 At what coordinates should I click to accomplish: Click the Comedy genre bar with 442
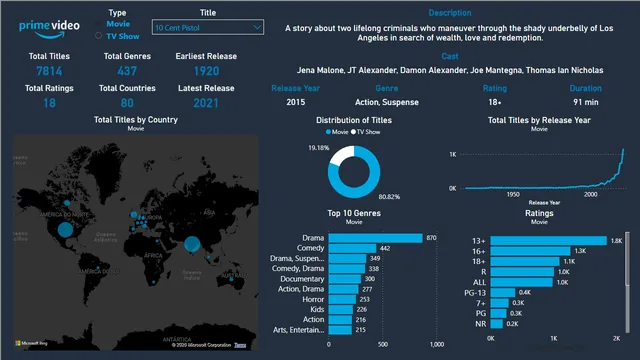coord(352,248)
